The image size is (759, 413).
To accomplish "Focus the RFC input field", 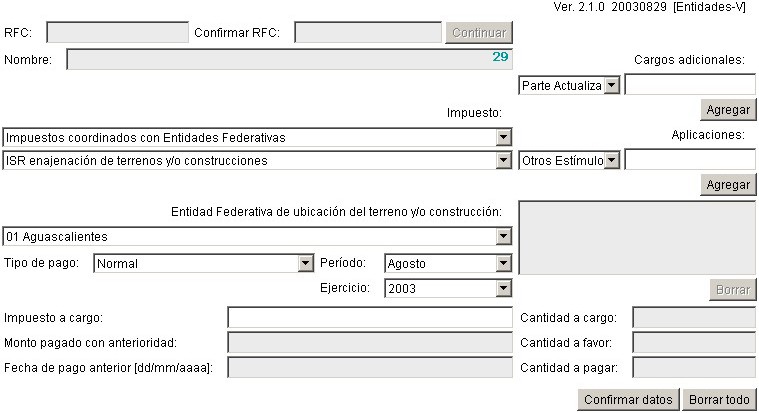I will point(117,33).
